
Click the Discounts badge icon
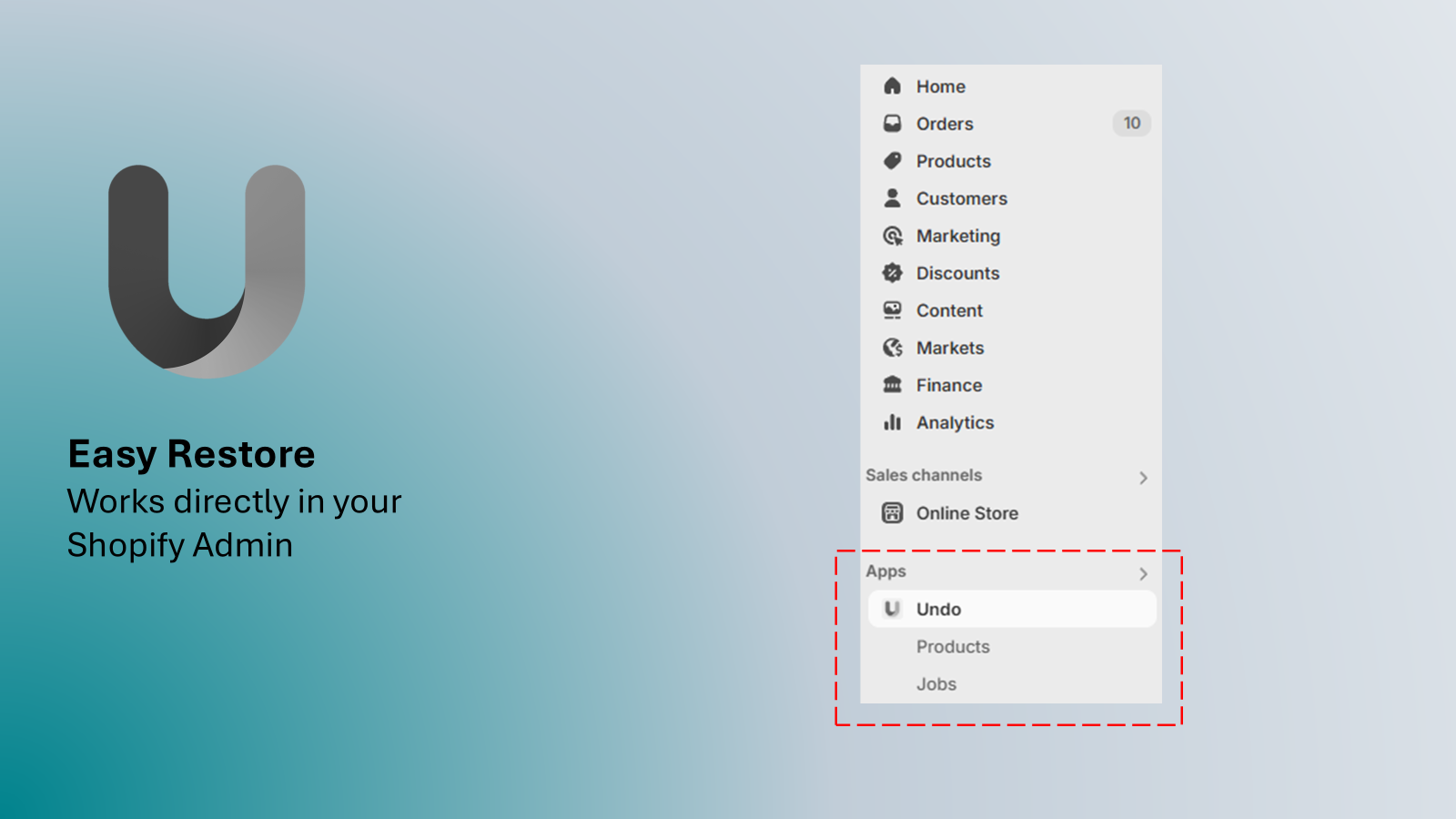pyautogui.click(x=893, y=273)
